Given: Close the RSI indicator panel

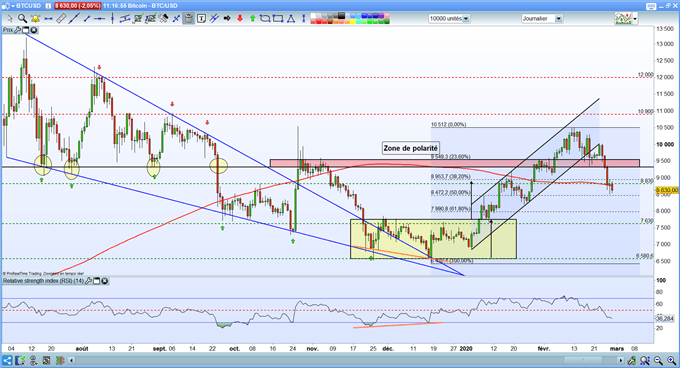Looking at the screenshot, I should 105,281.
